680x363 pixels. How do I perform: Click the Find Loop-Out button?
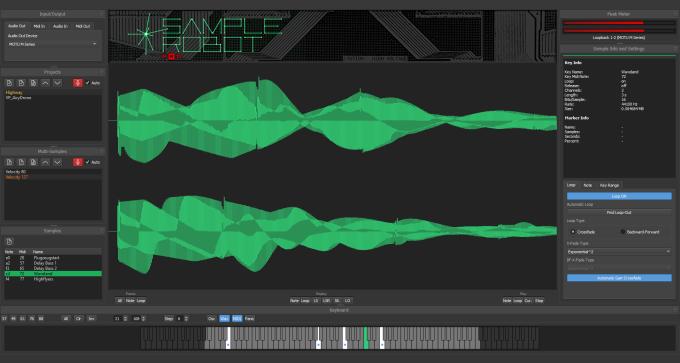point(619,213)
